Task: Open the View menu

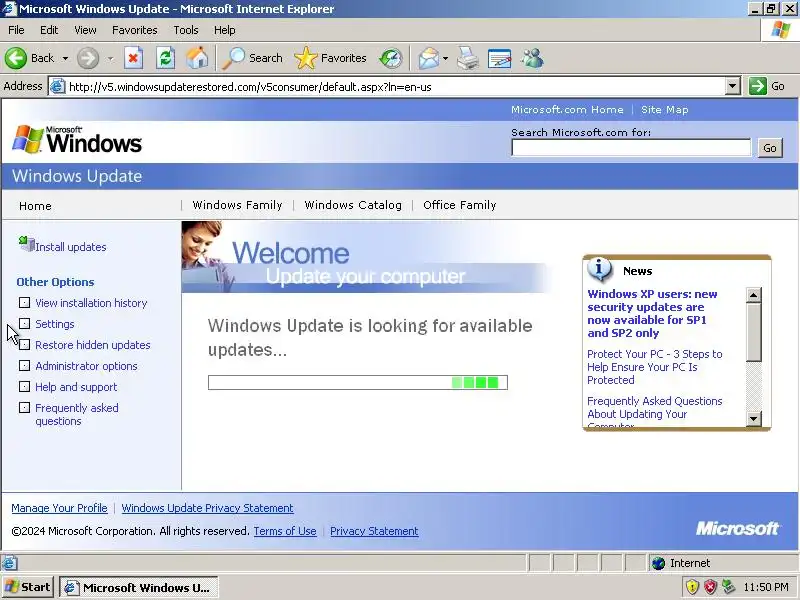Action: click(85, 30)
